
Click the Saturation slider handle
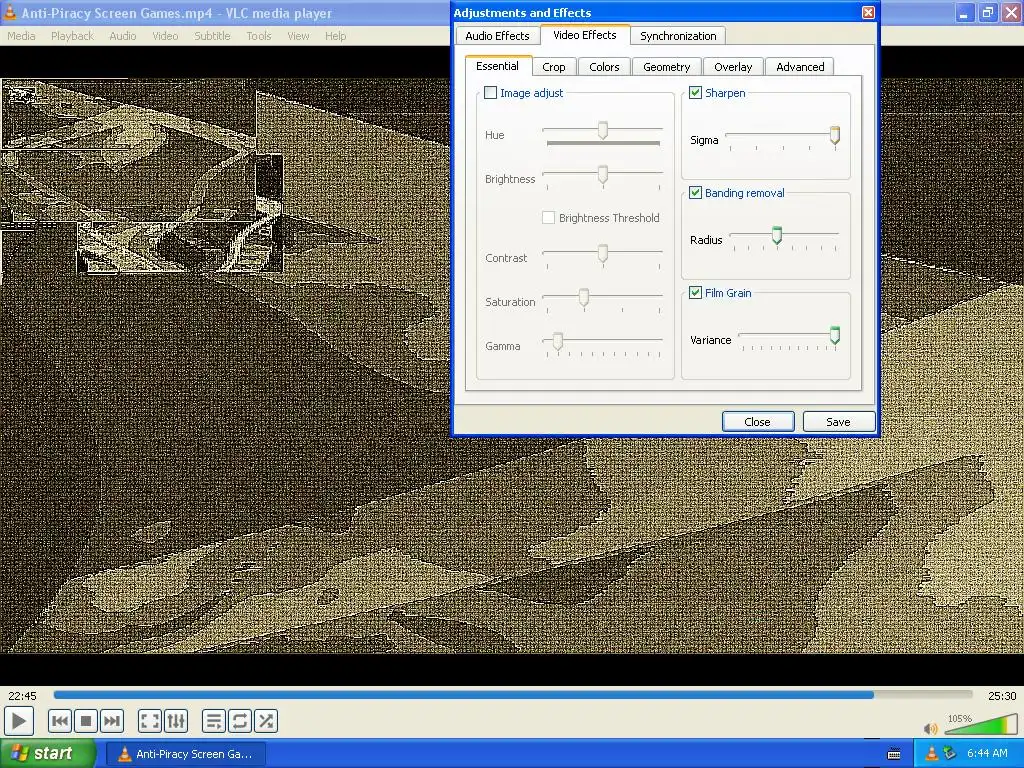tap(584, 298)
